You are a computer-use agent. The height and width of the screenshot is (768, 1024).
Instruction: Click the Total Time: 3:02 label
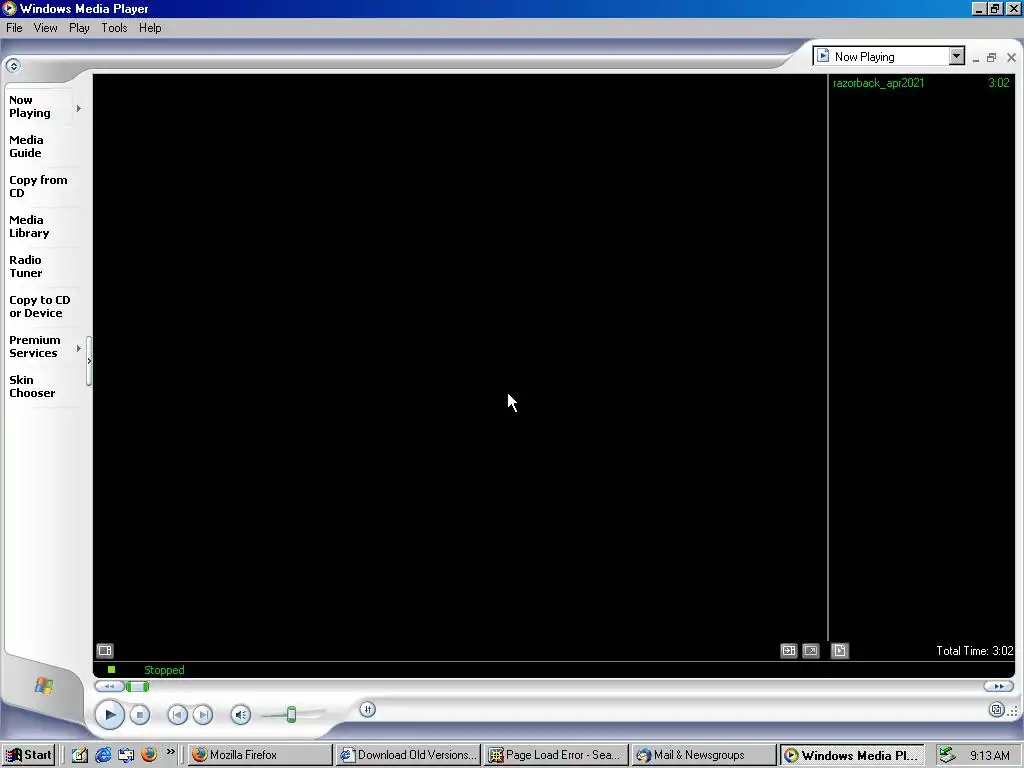pyautogui.click(x=974, y=650)
